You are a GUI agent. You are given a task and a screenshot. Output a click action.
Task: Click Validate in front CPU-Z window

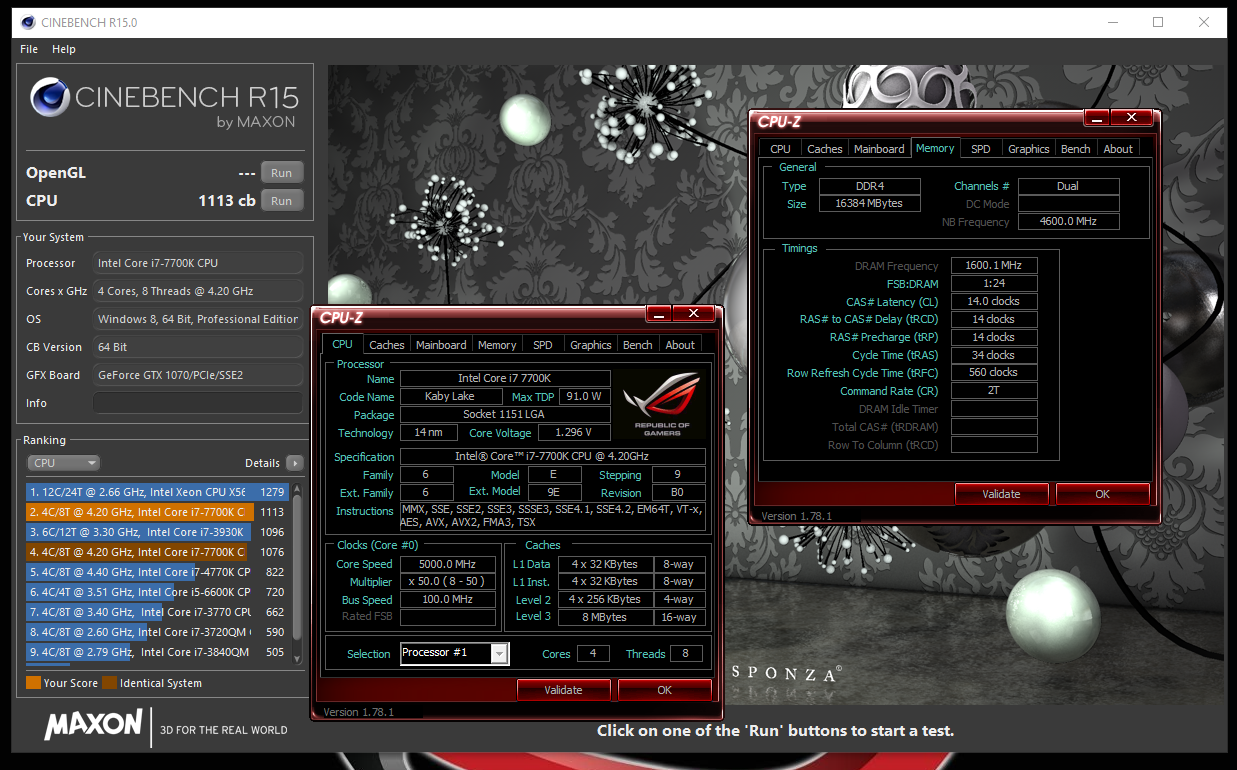(x=563, y=690)
